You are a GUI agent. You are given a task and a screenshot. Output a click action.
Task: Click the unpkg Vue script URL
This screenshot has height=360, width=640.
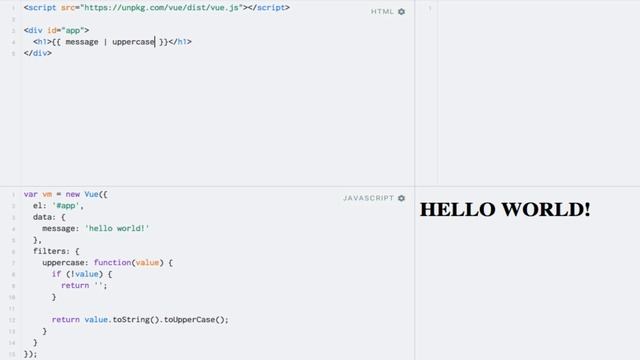point(163,7)
